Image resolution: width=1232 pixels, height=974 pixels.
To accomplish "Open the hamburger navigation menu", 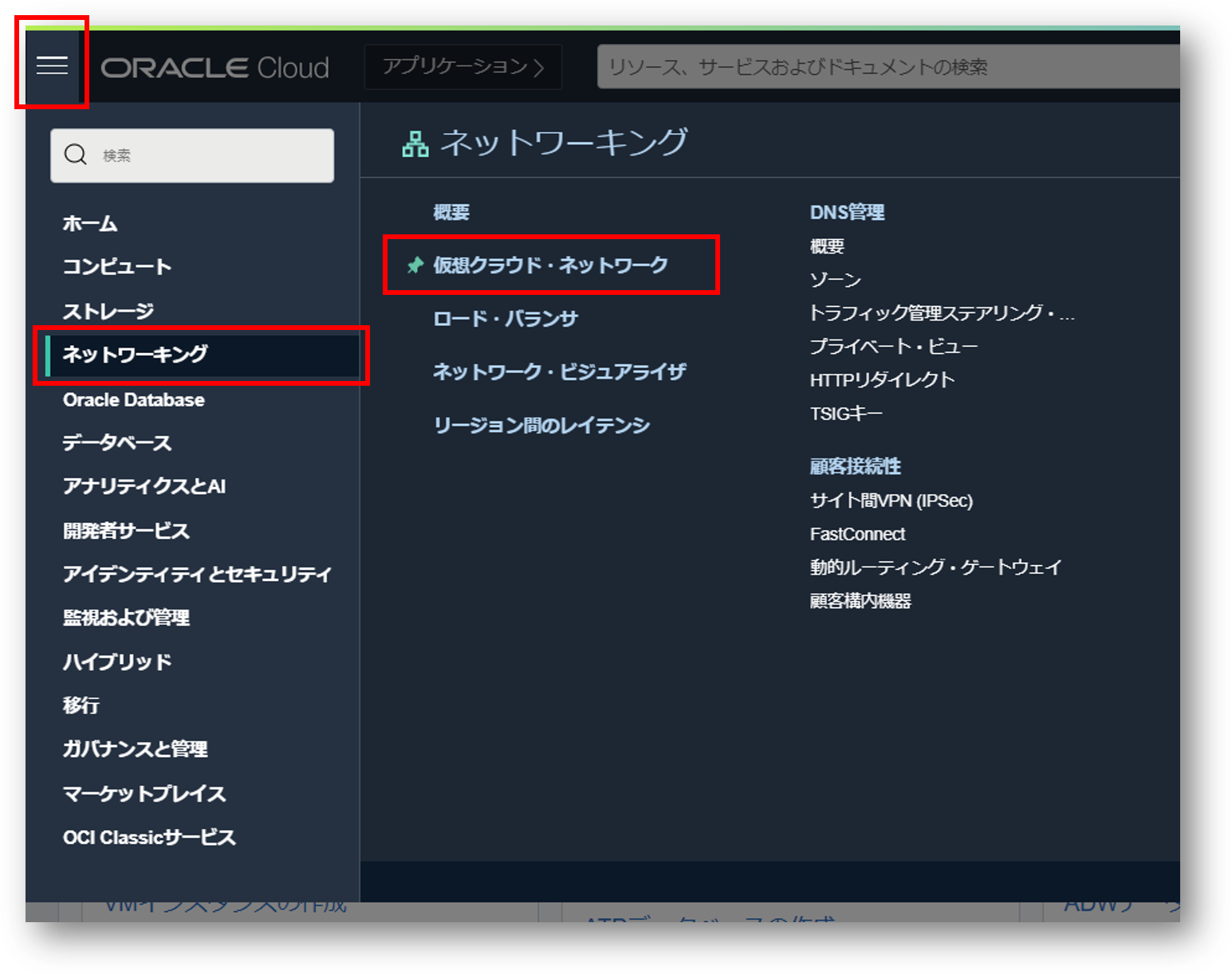I will [51, 65].
